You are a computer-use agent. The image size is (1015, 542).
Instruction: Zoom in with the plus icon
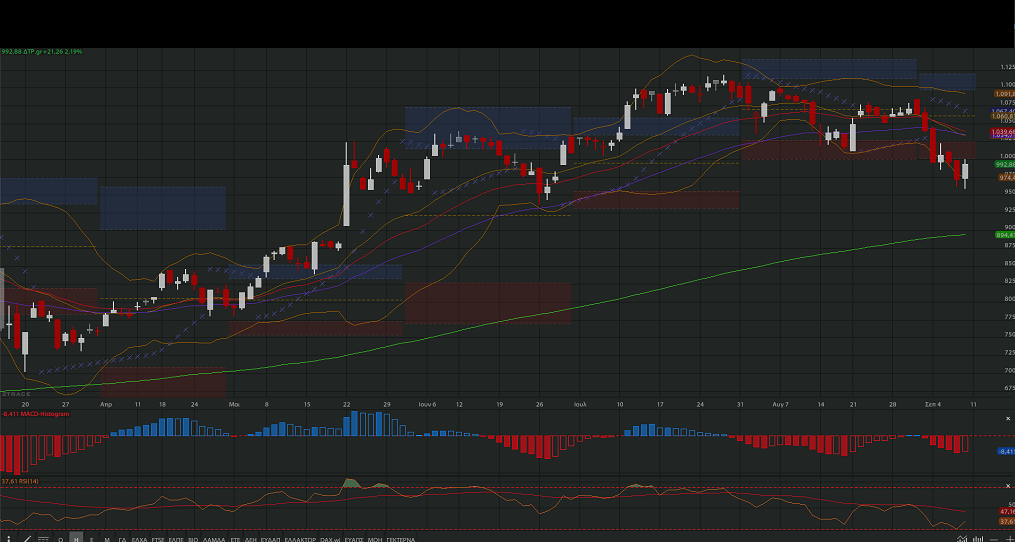pyautogui.click(x=1010, y=538)
